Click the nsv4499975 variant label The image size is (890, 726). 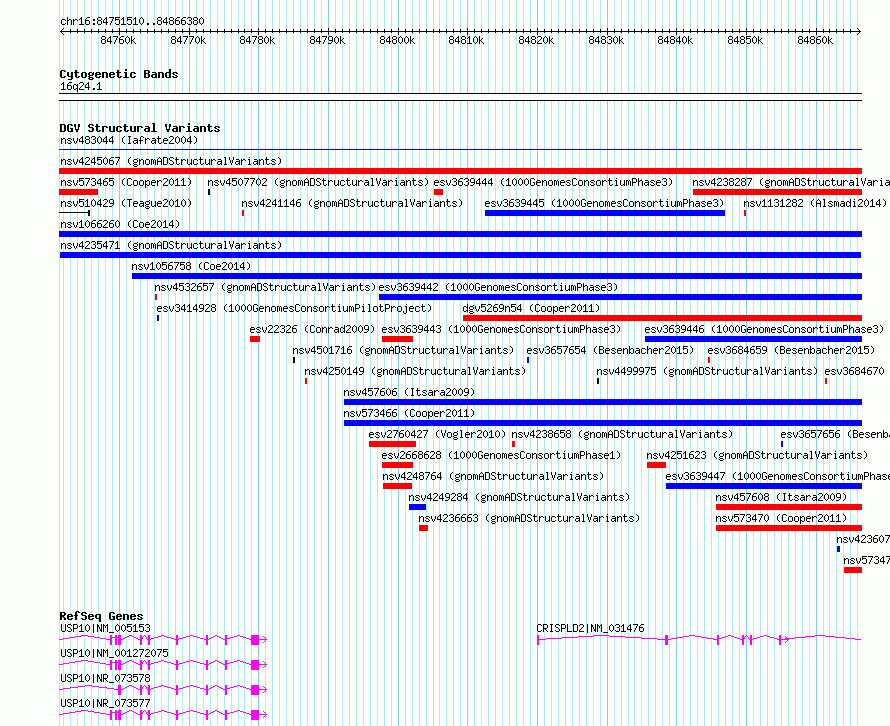[x=707, y=371]
